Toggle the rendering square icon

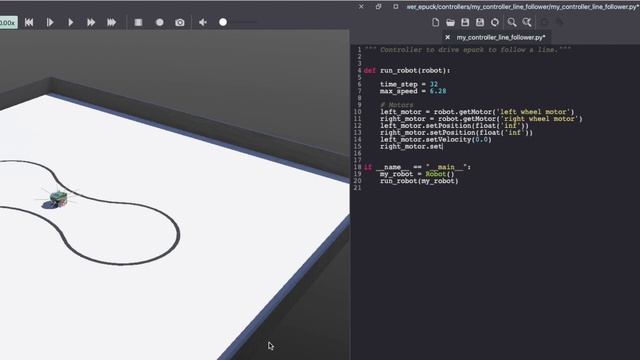(138, 22)
